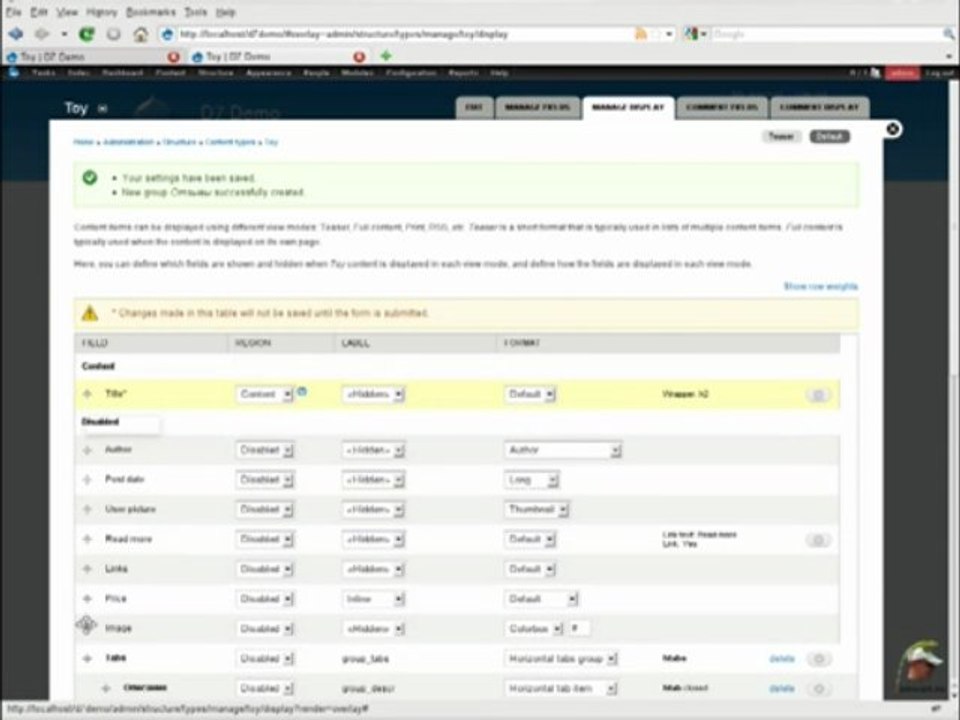Open the browser Home page icon
The width and height of the screenshot is (960, 720).
(x=140, y=34)
